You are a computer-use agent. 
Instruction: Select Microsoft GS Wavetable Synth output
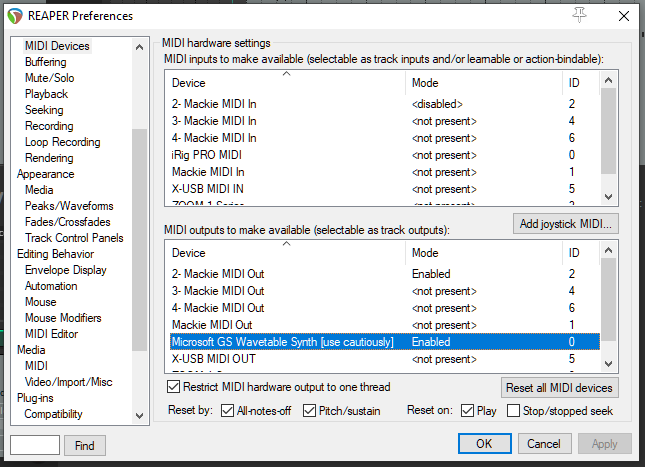click(385, 342)
